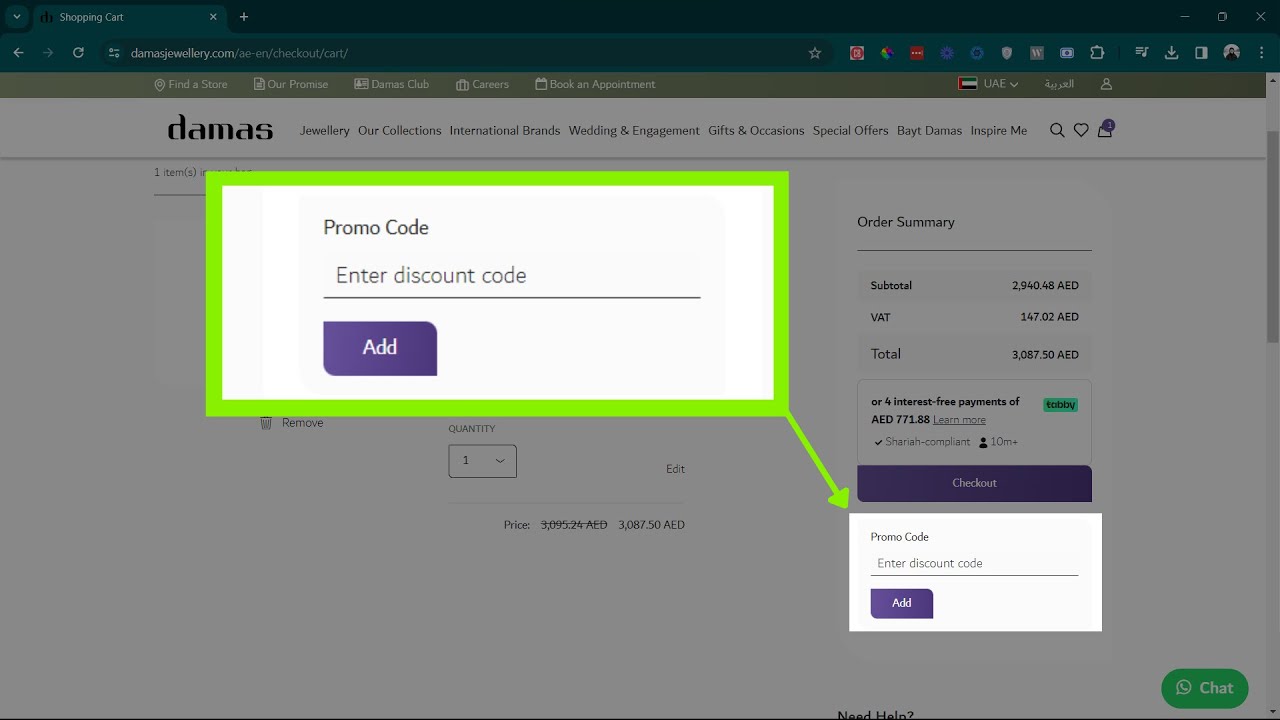Click the Tabby Learn more link

(x=959, y=420)
